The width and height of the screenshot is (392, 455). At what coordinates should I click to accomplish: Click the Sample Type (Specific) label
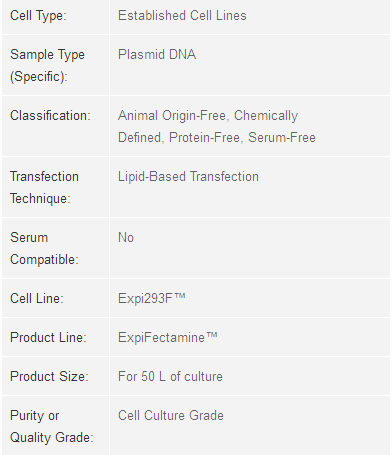[x=47, y=66]
